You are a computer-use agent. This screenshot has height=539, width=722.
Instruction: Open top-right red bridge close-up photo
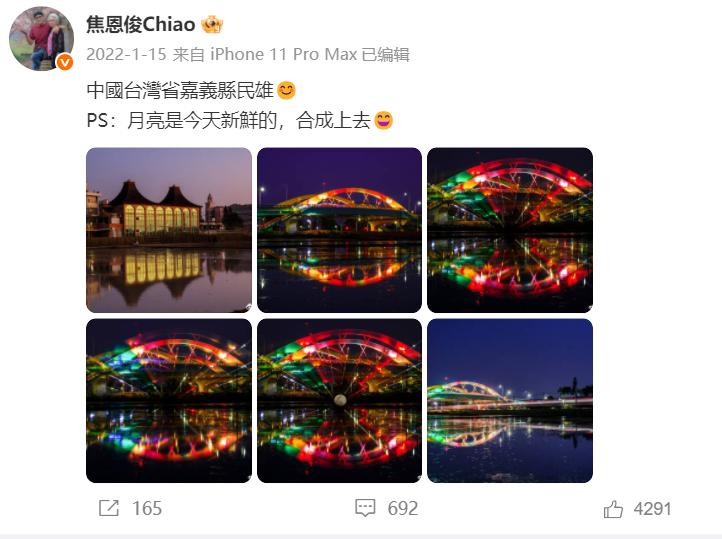tap(510, 230)
